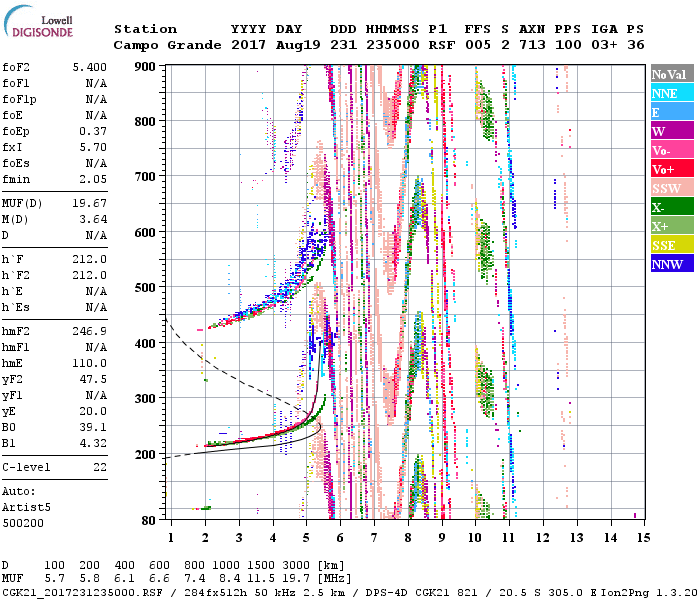Select the h`F value 212.0

coord(90,259)
